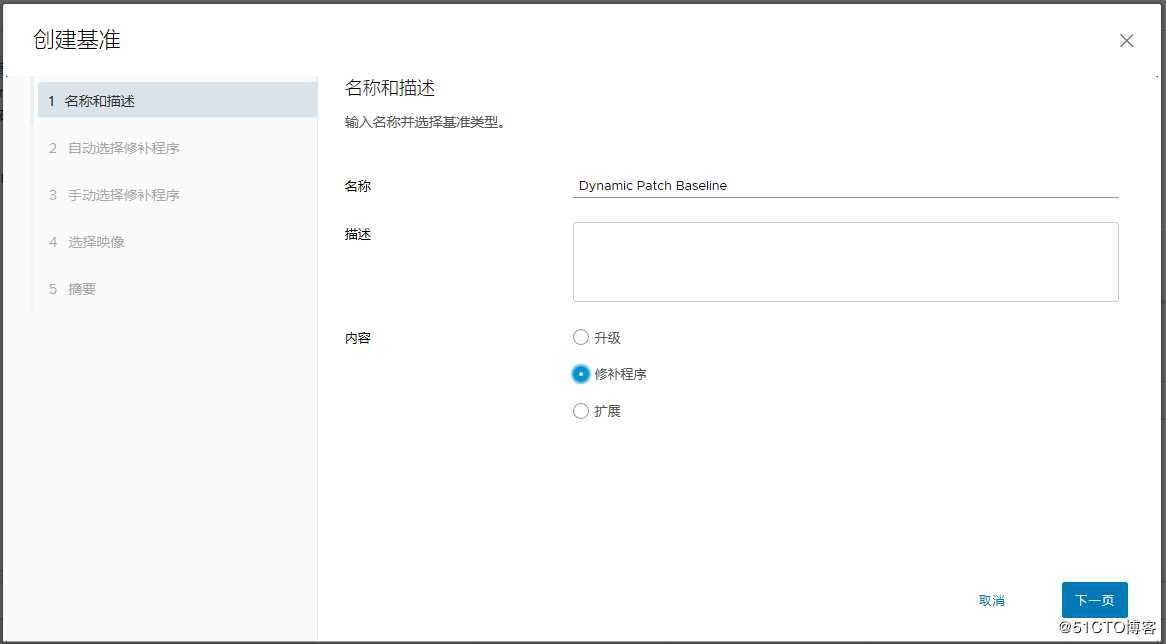Click the 描述 field label

click(356, 234)
